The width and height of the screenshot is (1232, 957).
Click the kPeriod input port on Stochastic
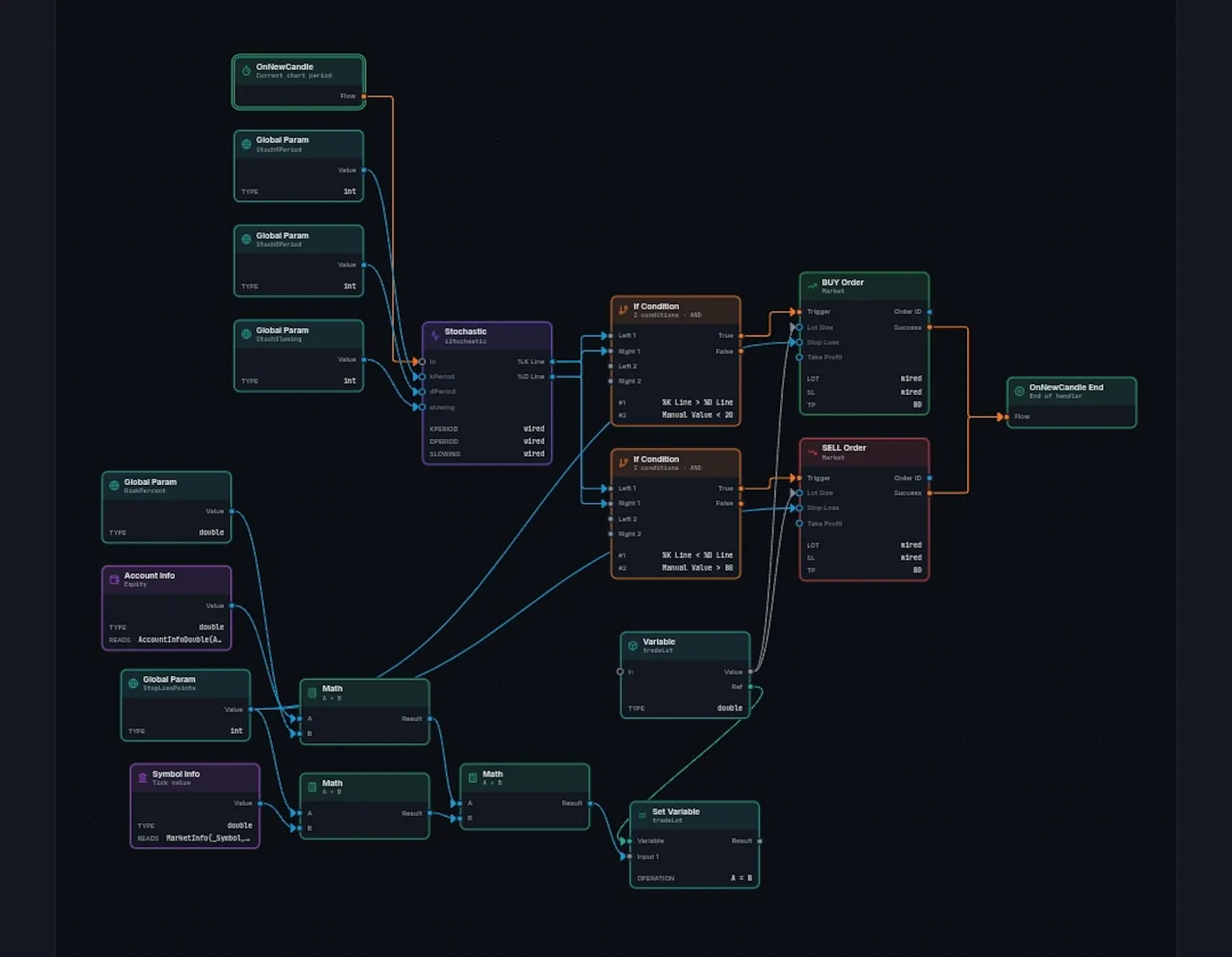[x=423, y=376]
